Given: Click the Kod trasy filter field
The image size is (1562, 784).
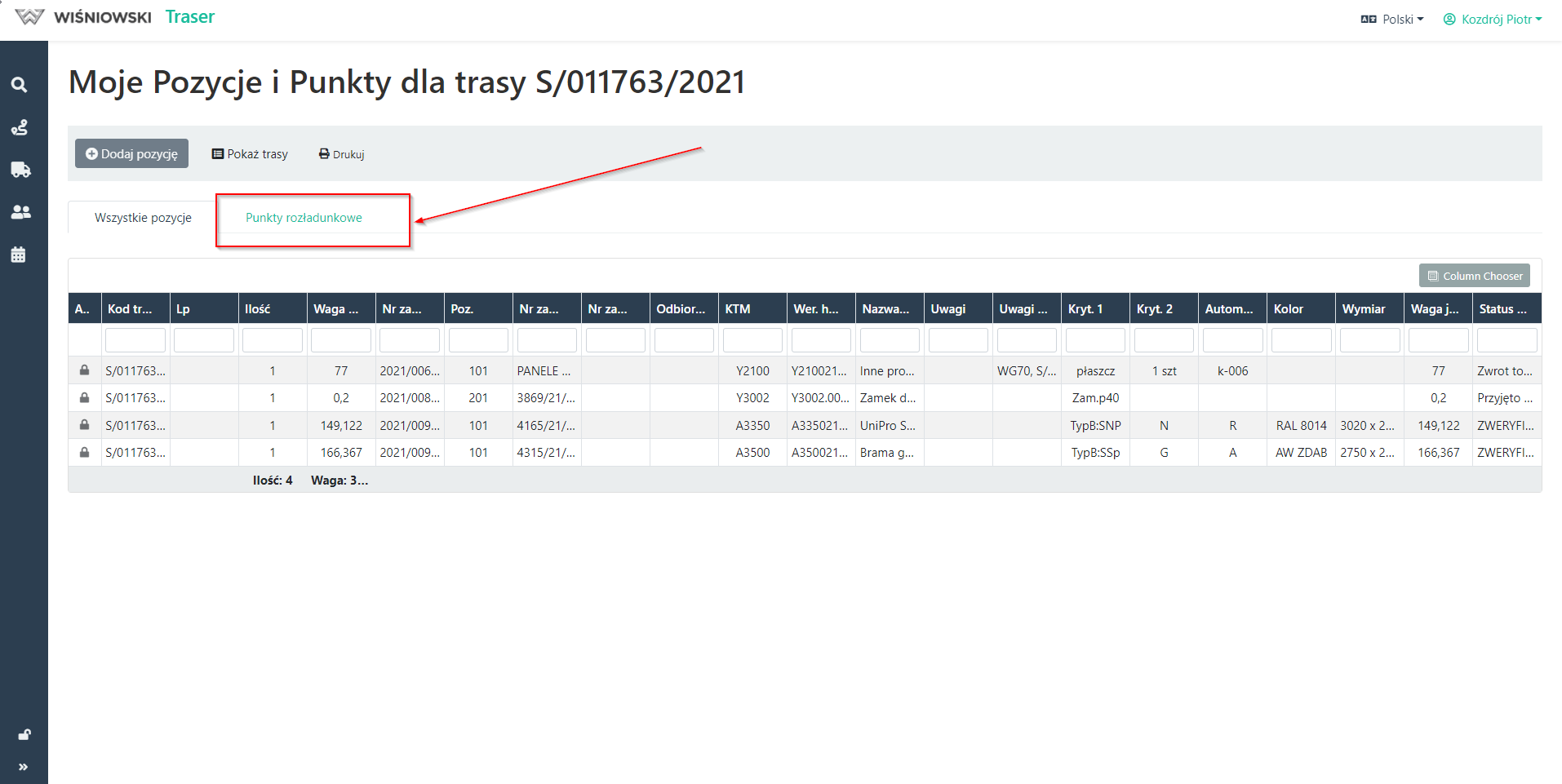Looking at the screenshot, I should pyautogui.click(x=135, y=340).
